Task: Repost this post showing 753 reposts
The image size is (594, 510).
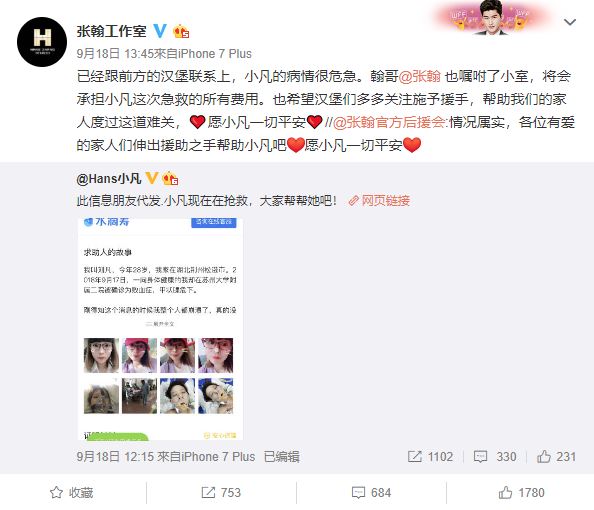Action: [221, 493]
